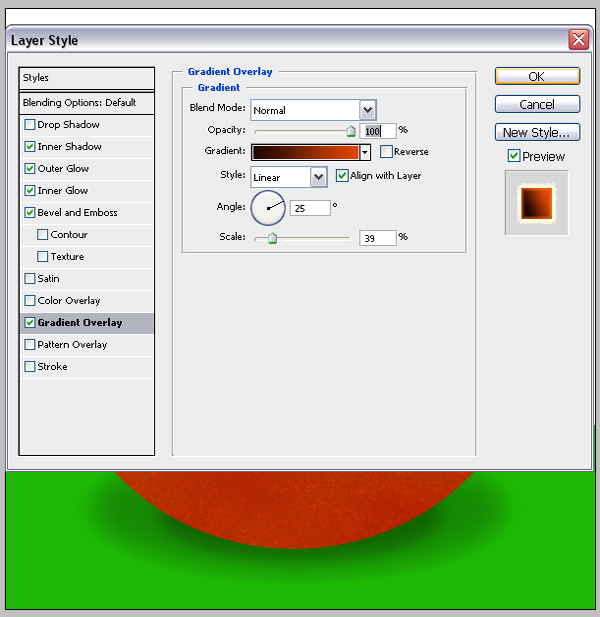Select the Stroke effect label
The width and height of the screenshot is (600, 617).
coord(52,367)
